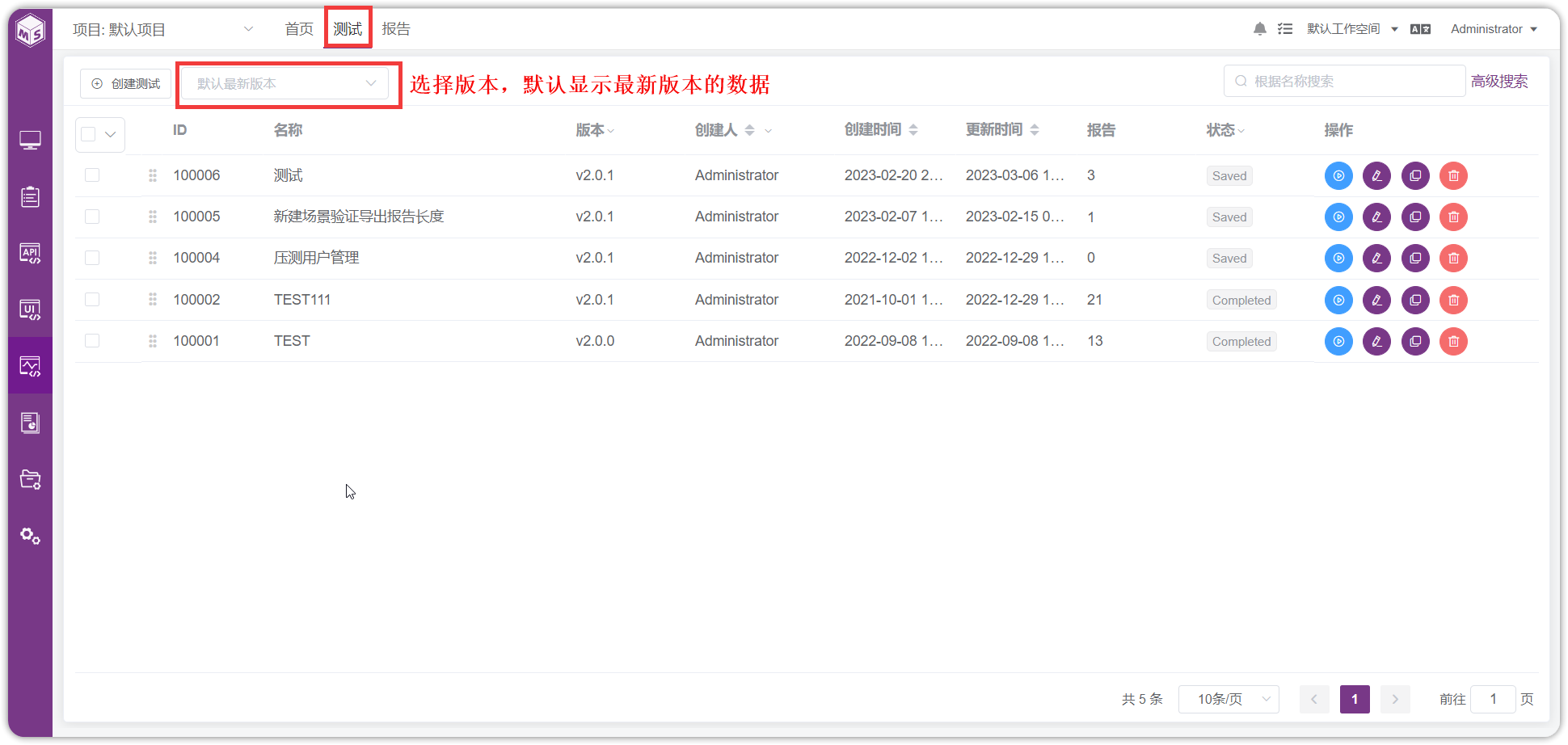
Task: Click page number 1 button
Action: (x=1355, y=699)
